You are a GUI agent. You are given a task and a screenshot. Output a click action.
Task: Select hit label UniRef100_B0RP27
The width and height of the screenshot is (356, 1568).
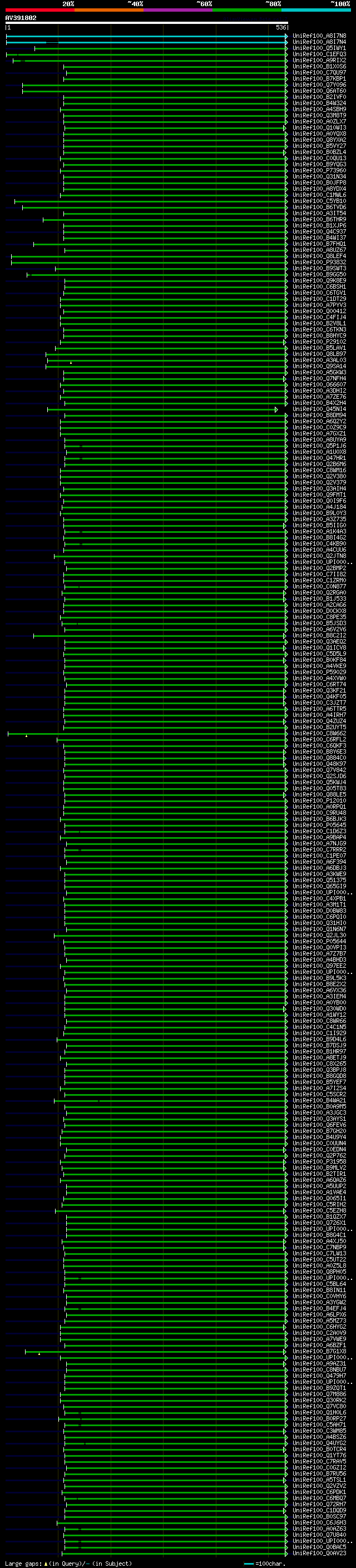point(319,1418)
